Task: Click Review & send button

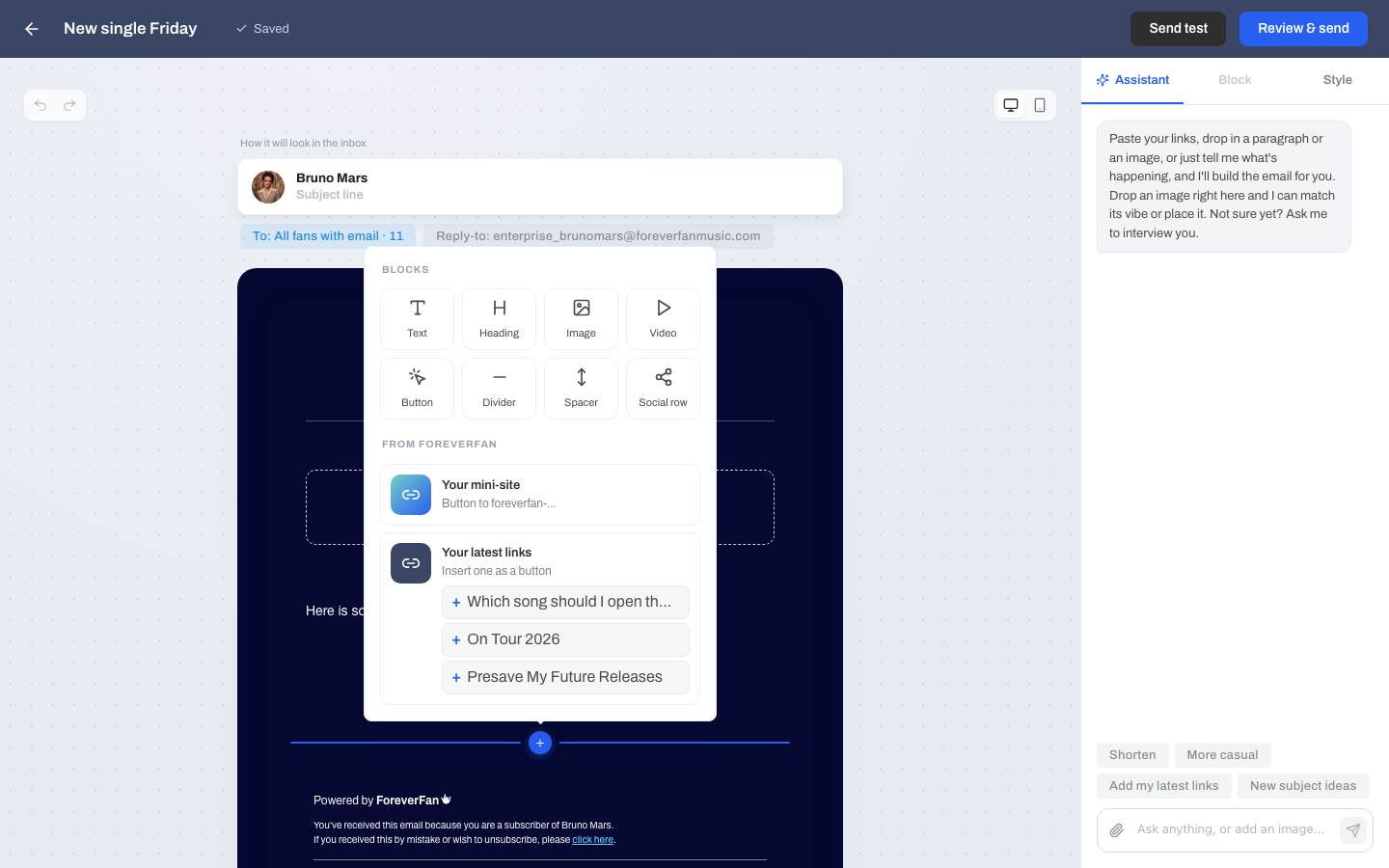Action: (1303, 29)
